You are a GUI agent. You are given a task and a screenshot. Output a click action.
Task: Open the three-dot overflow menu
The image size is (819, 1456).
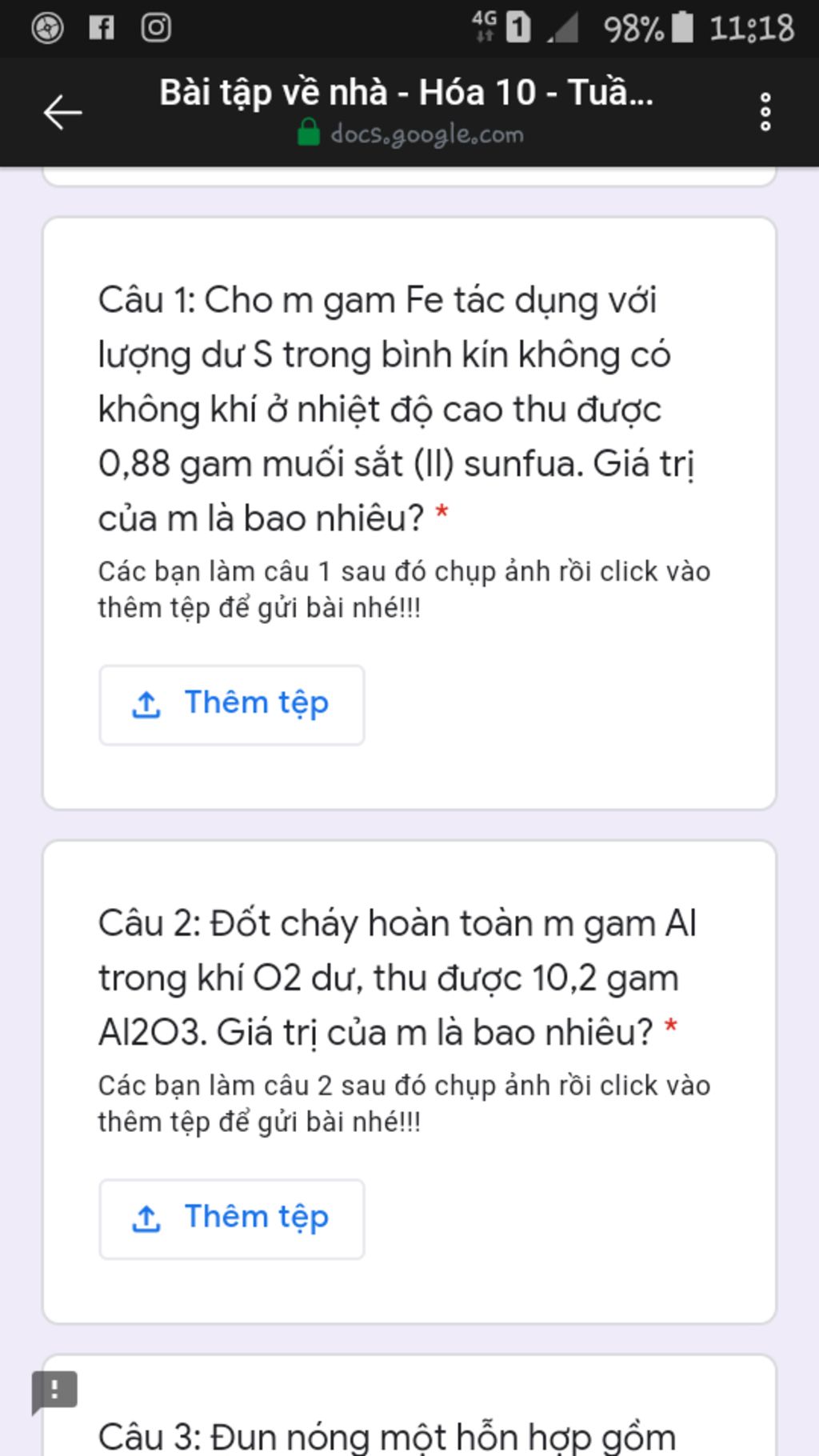click(765, 111)
